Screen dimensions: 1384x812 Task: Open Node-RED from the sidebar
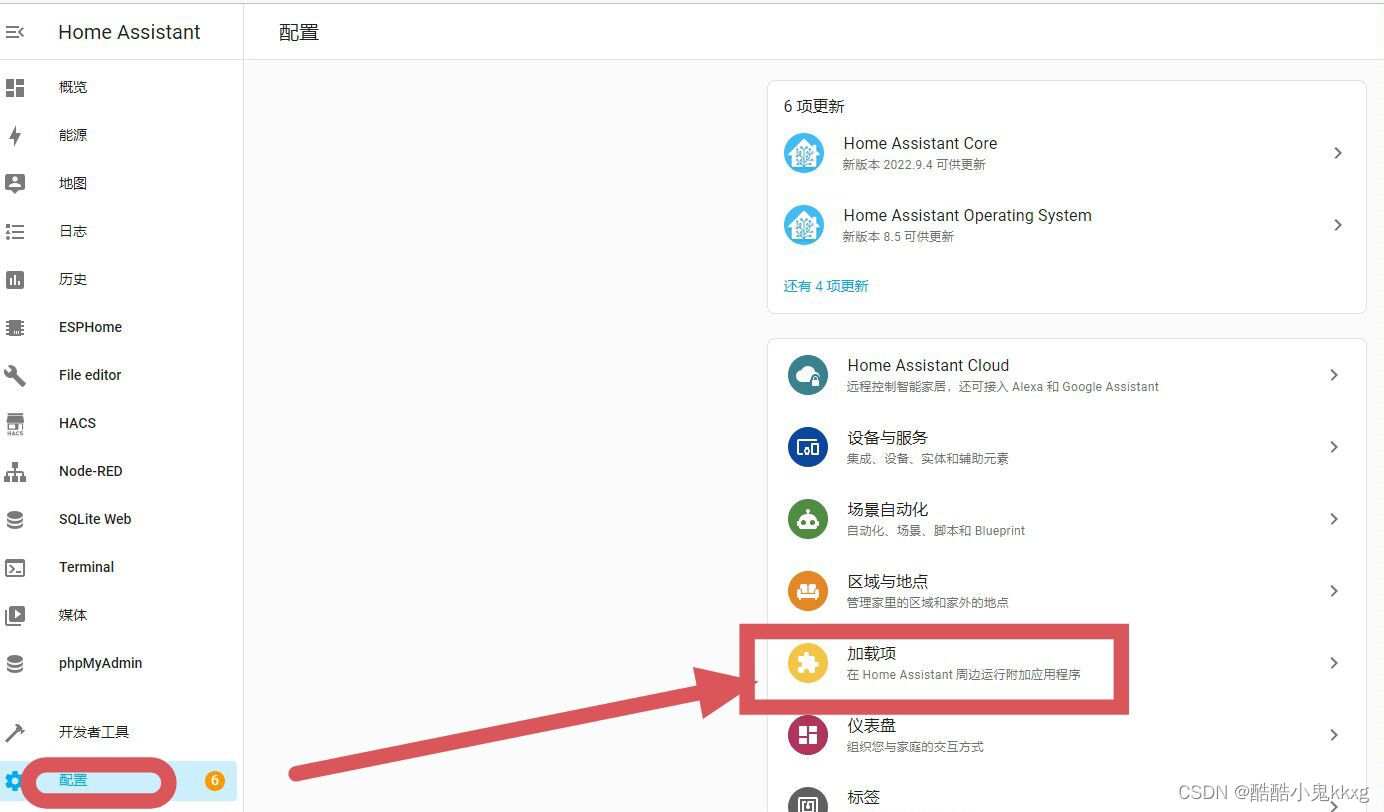coord(16,471)
